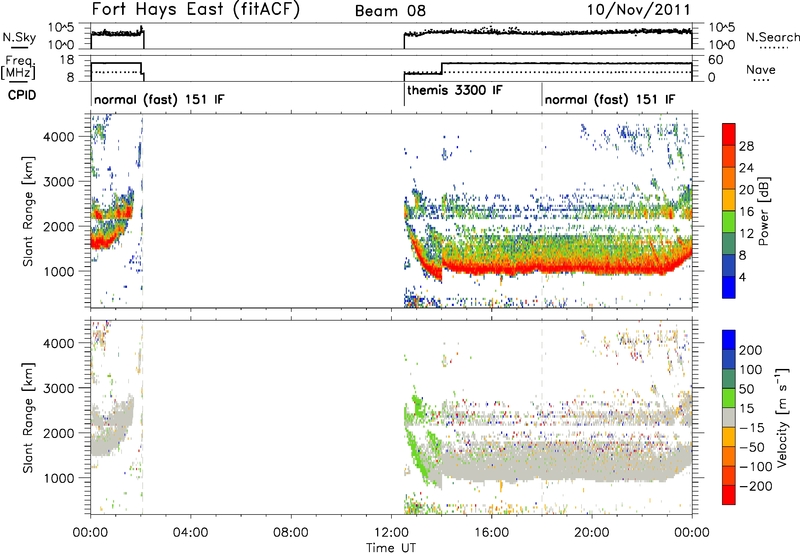Click the dark blue bottom of the power colorbar

(x=729, y=287)
